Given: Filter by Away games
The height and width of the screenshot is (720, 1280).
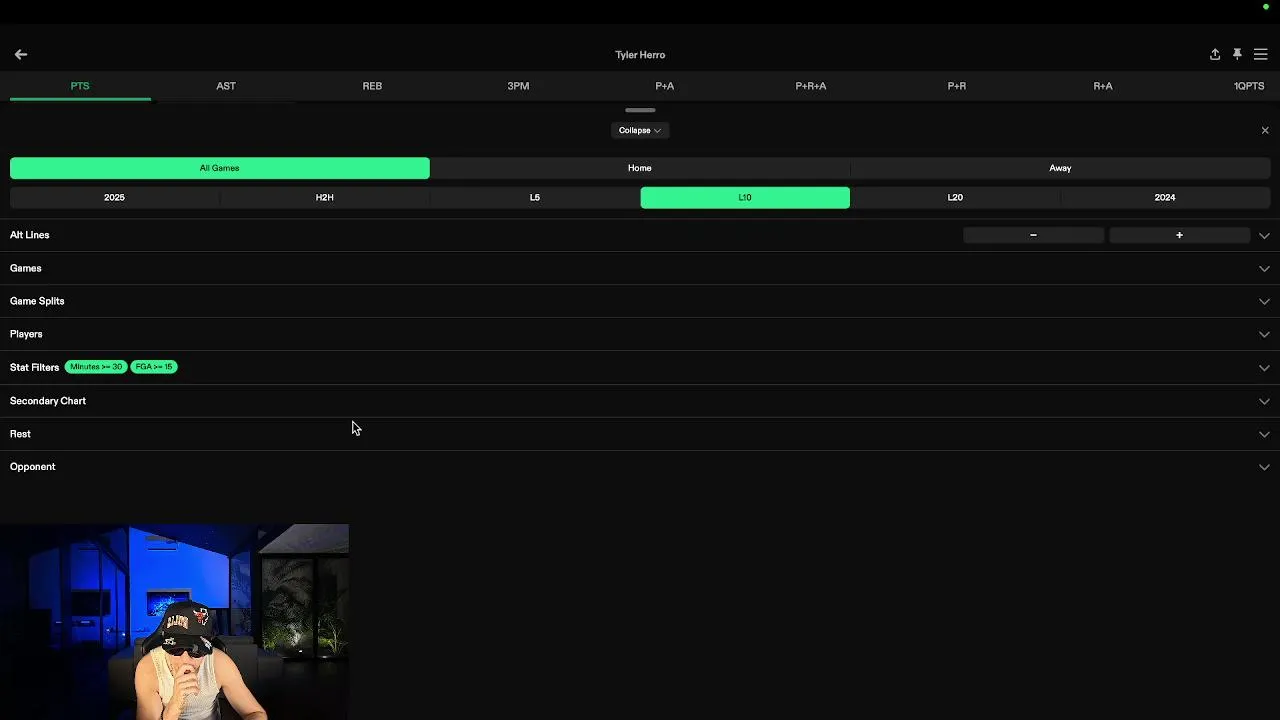Looking at the screenshot, I should coord(1060,168).
